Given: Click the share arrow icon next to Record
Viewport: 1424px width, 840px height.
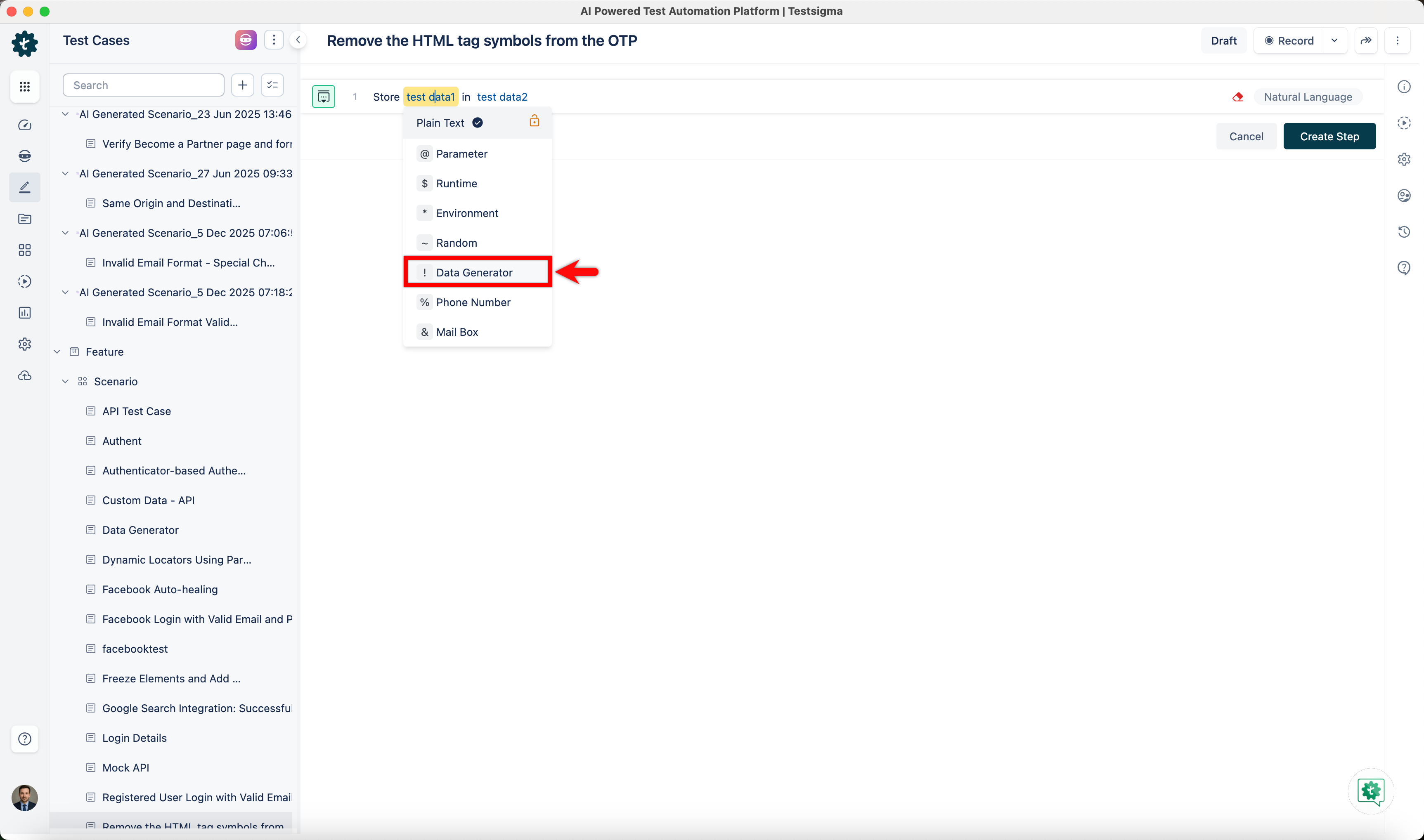Looking at the screenshot, I should point(1366,41).
